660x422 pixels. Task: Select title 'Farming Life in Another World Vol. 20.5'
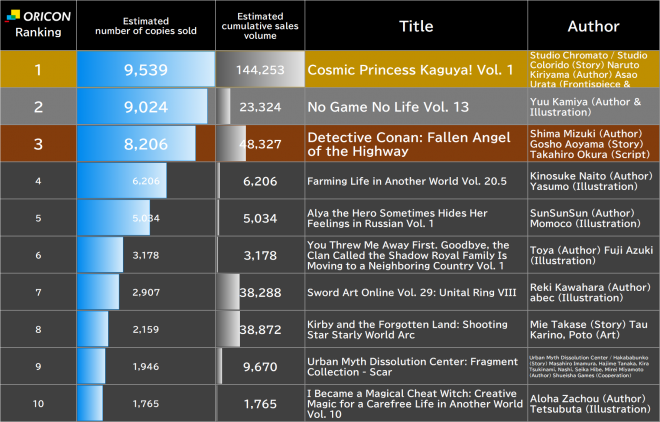coord(407,181)
